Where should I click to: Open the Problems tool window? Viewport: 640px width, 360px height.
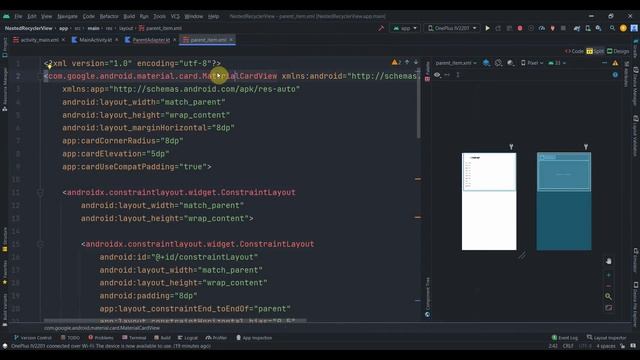pyautogui.click(x=101, y=338)
